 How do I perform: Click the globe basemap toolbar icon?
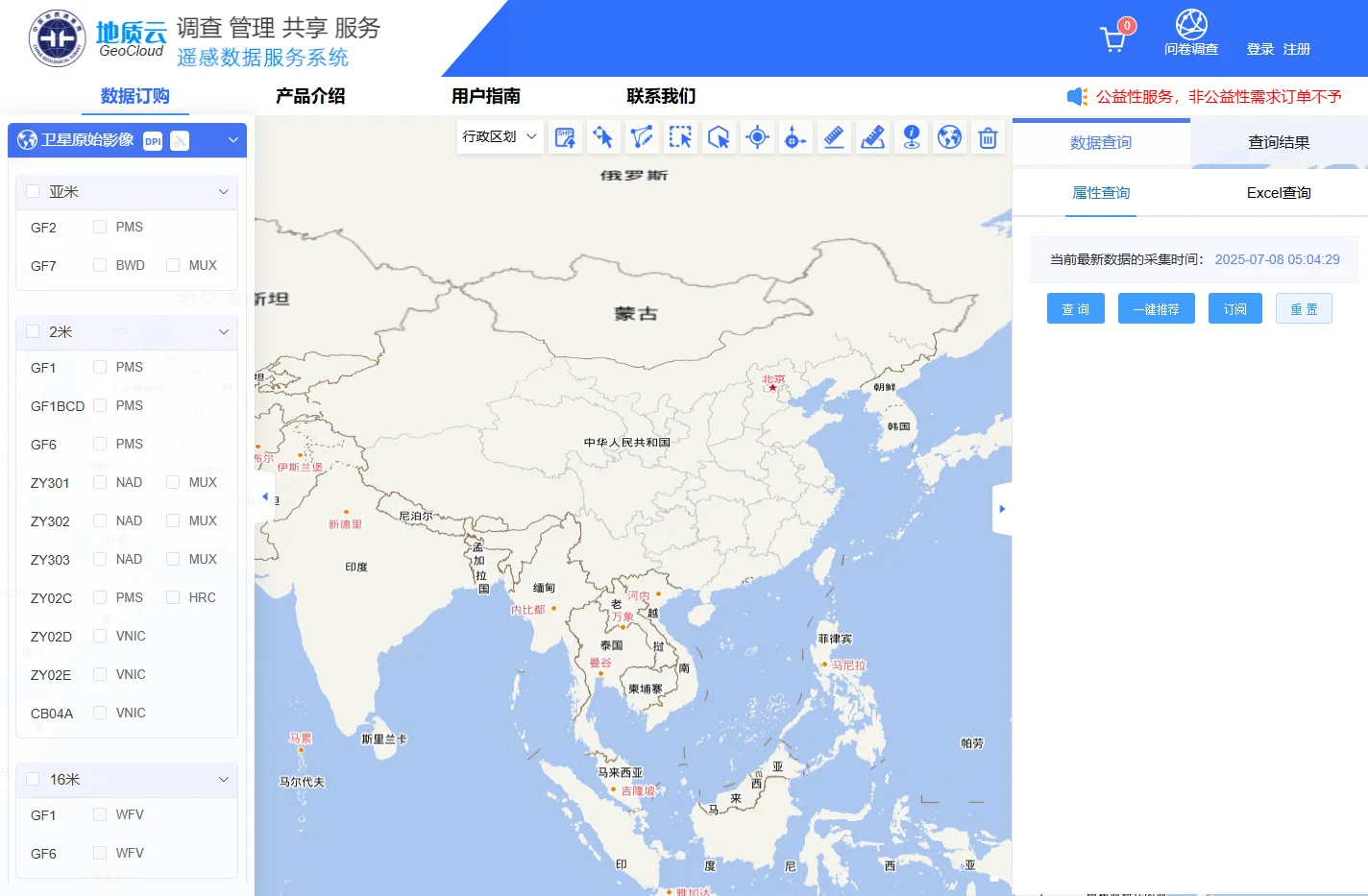click(x=949, y=137)
